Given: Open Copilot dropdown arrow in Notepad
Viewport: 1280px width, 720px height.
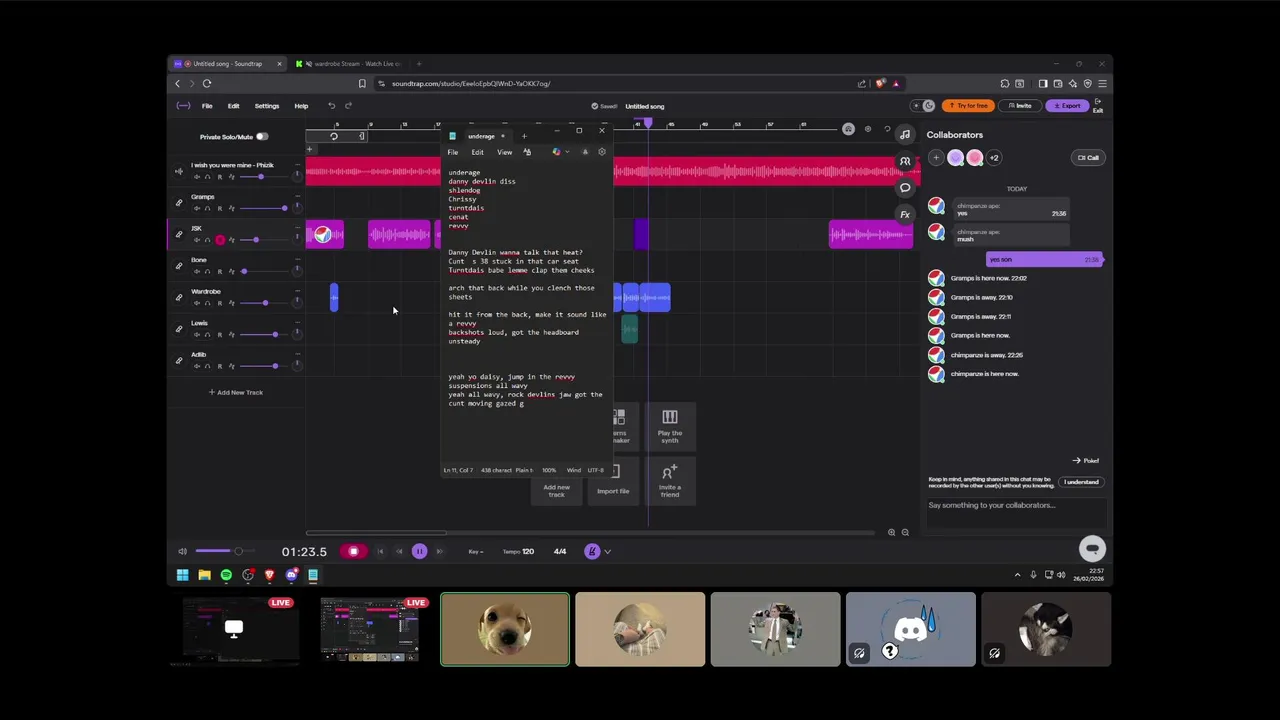Looking at the screenshot, I should (x=567, y=152).
